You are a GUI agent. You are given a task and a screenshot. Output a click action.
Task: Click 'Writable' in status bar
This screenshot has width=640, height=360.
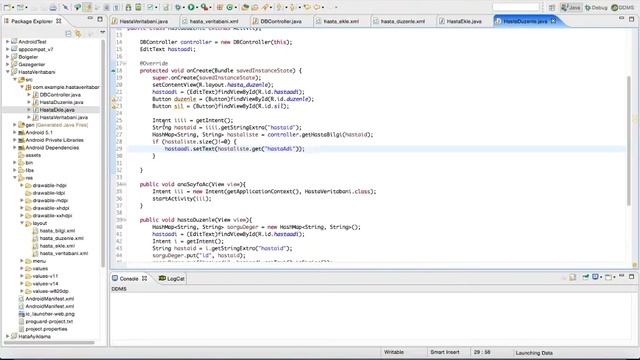click(394, 352)
